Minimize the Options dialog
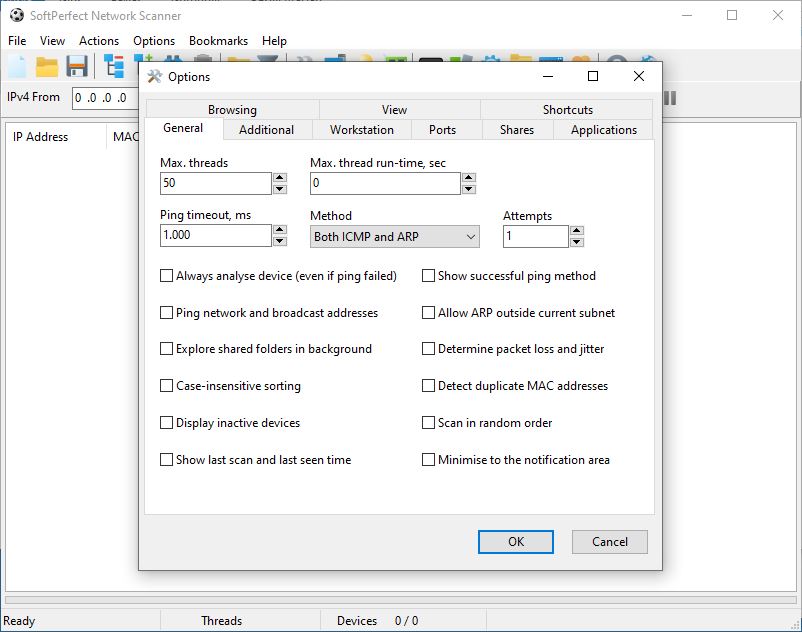 pos(548,76)
